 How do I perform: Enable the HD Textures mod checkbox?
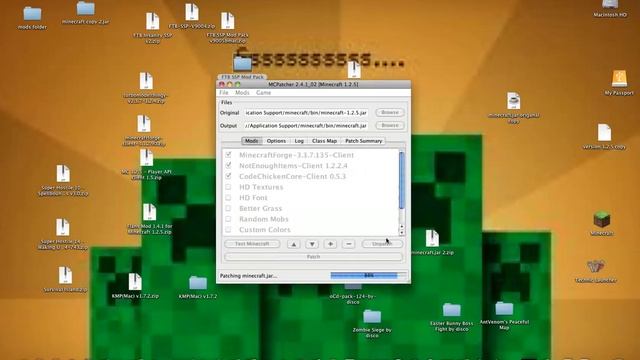[229, 187]
